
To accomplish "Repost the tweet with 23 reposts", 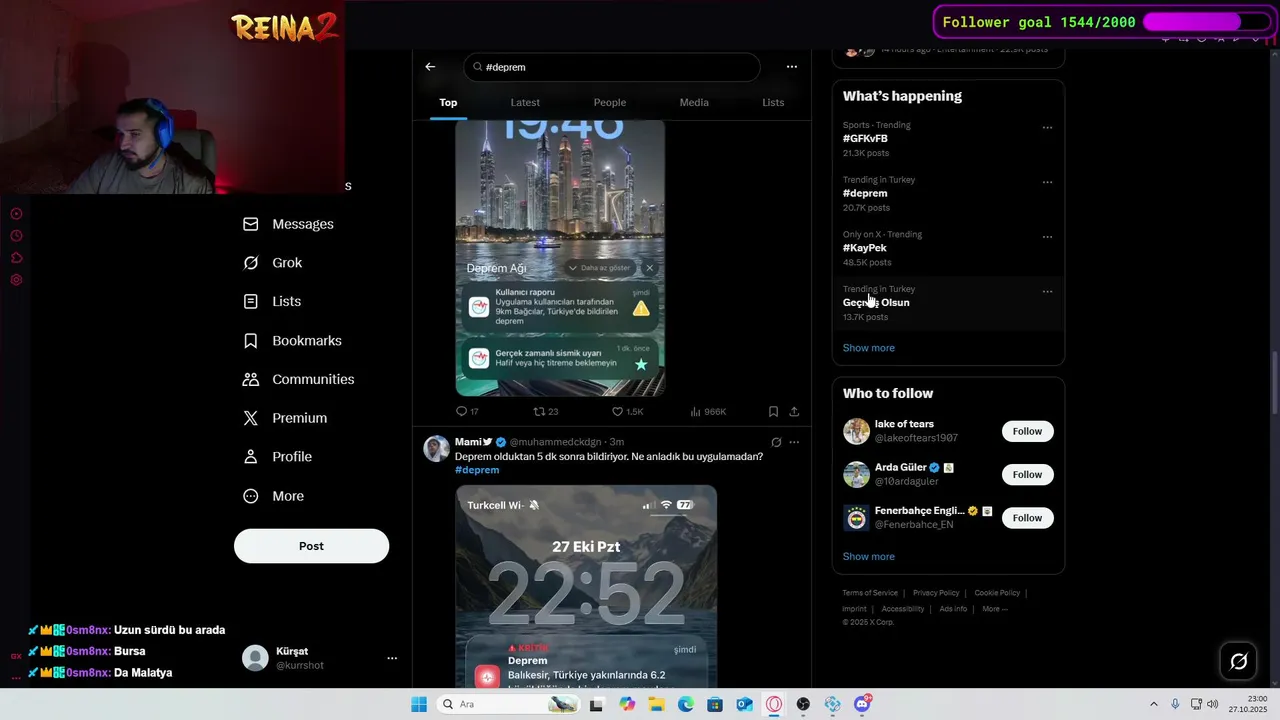I will 546,411.
